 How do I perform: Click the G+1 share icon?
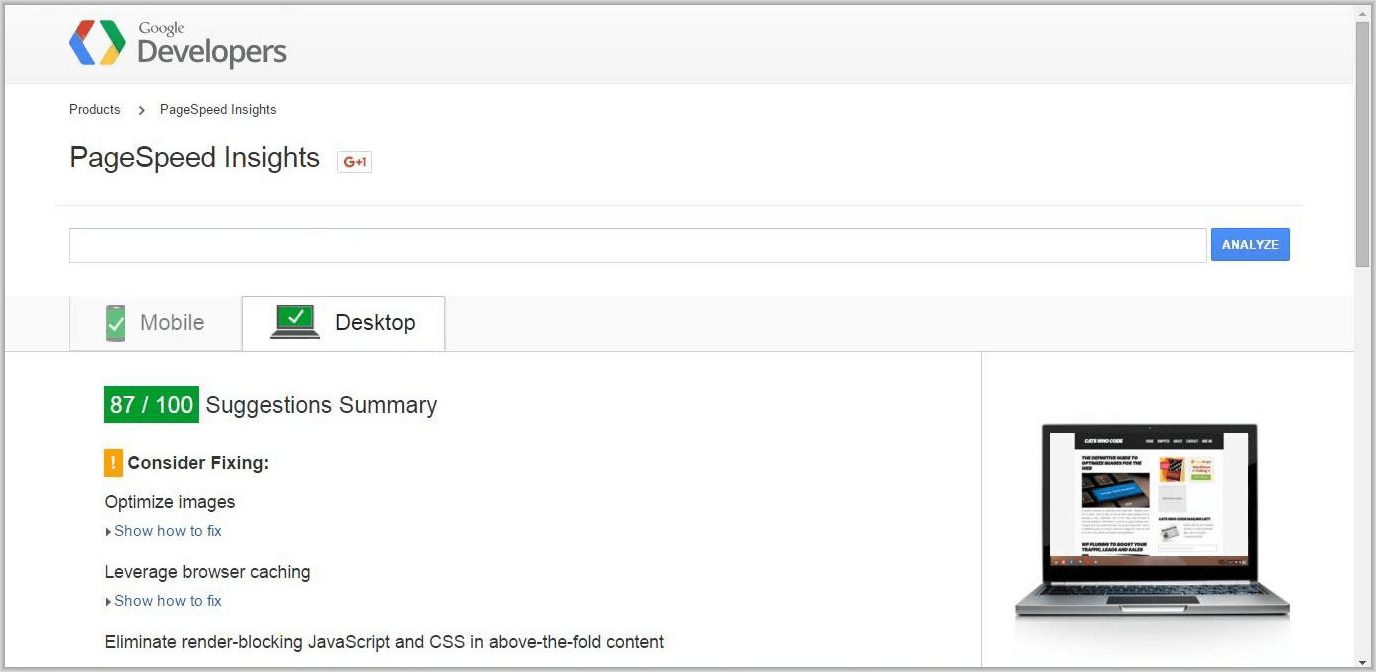[x=354, y=161]
